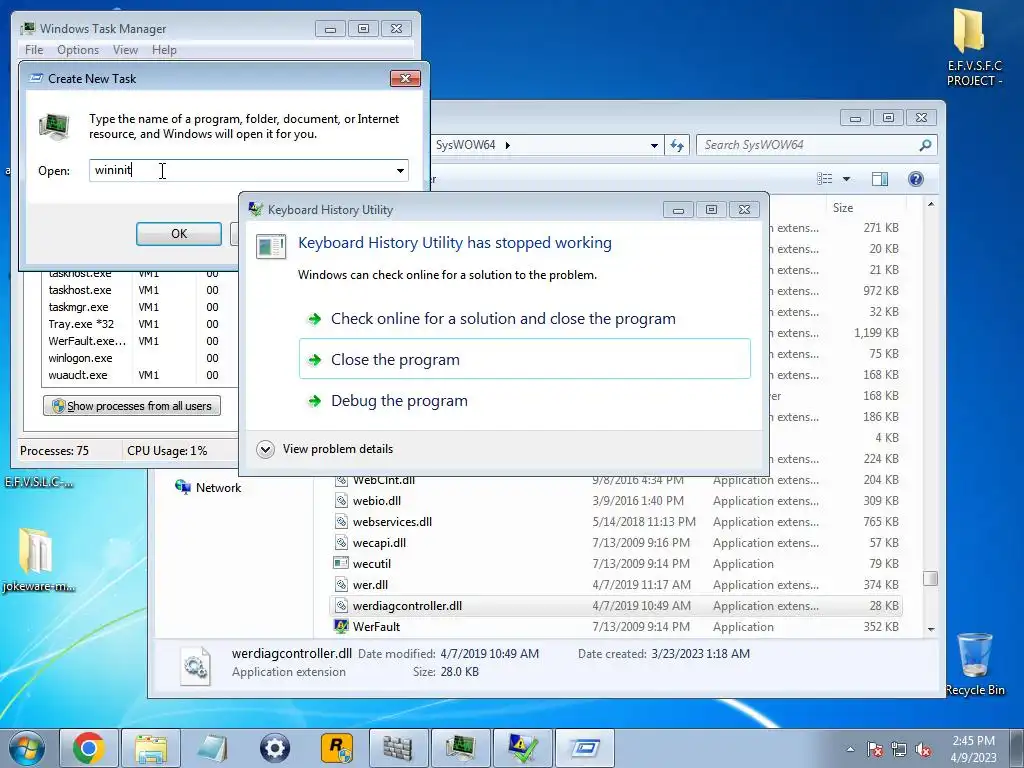1024x768 pixels.
Task: Open File Explorer taskbar icon
Action: 151,748
